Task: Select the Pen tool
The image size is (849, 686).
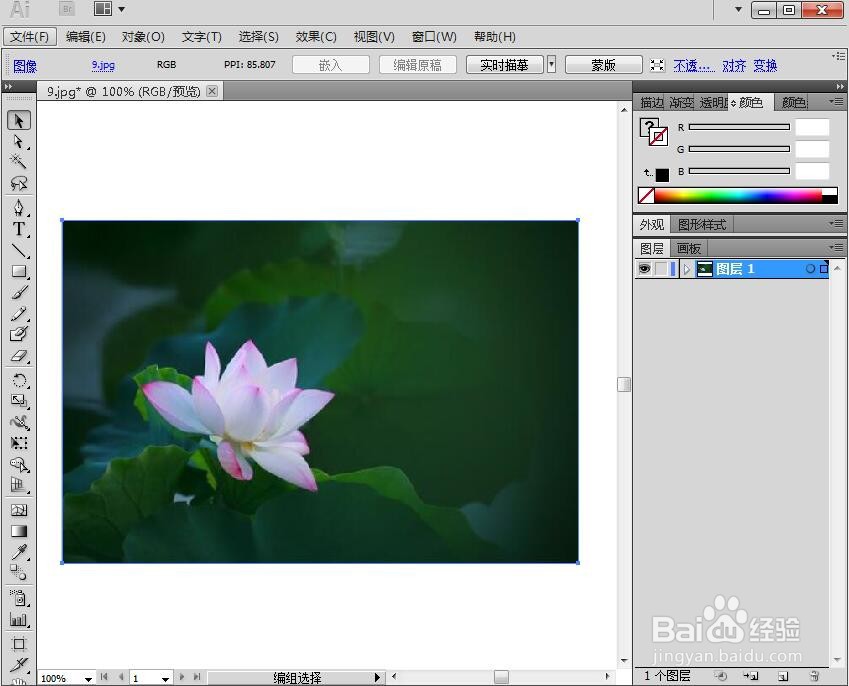Action: click(19, 208)
